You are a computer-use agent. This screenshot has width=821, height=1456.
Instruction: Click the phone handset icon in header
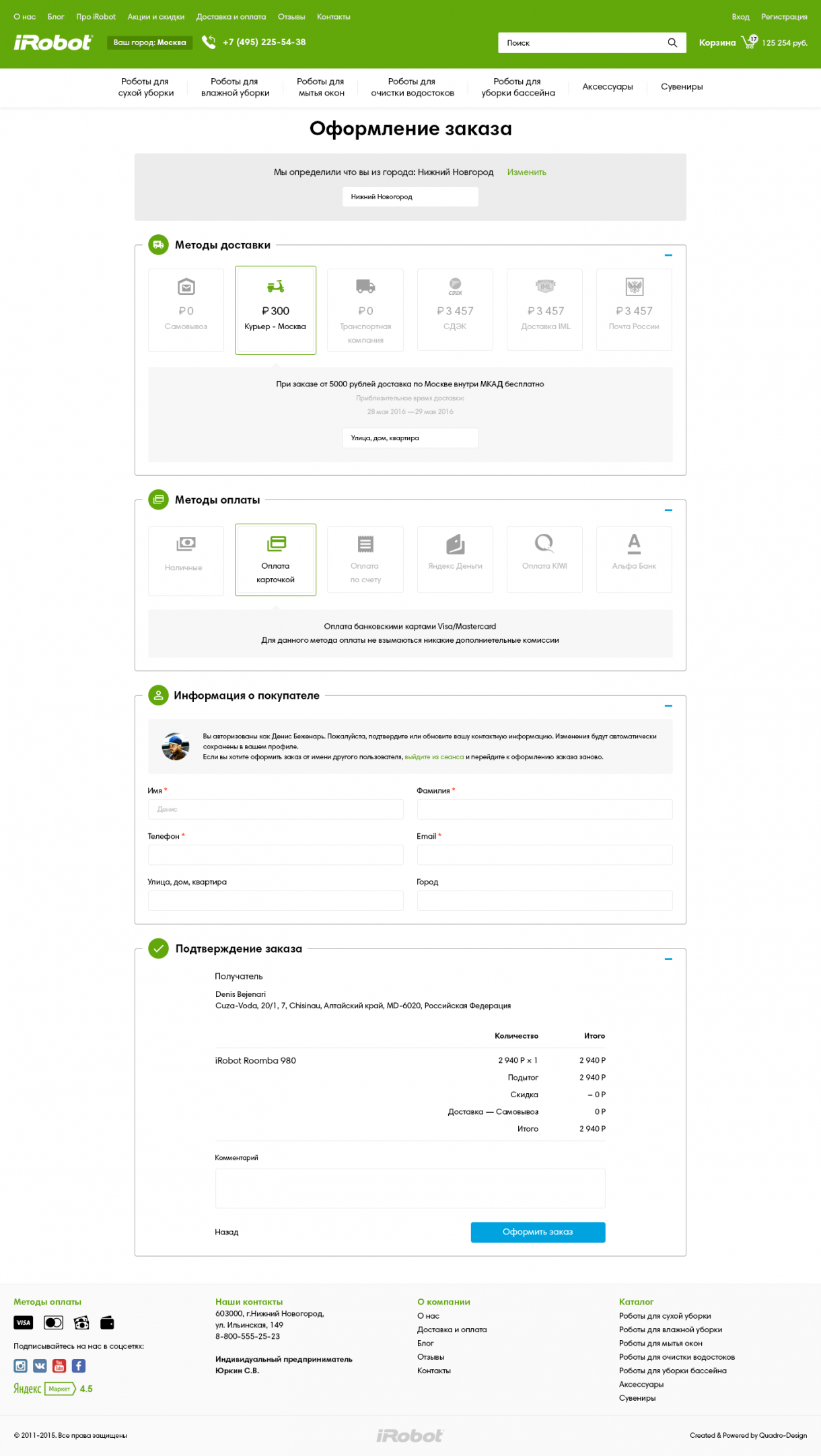point(209,42)
